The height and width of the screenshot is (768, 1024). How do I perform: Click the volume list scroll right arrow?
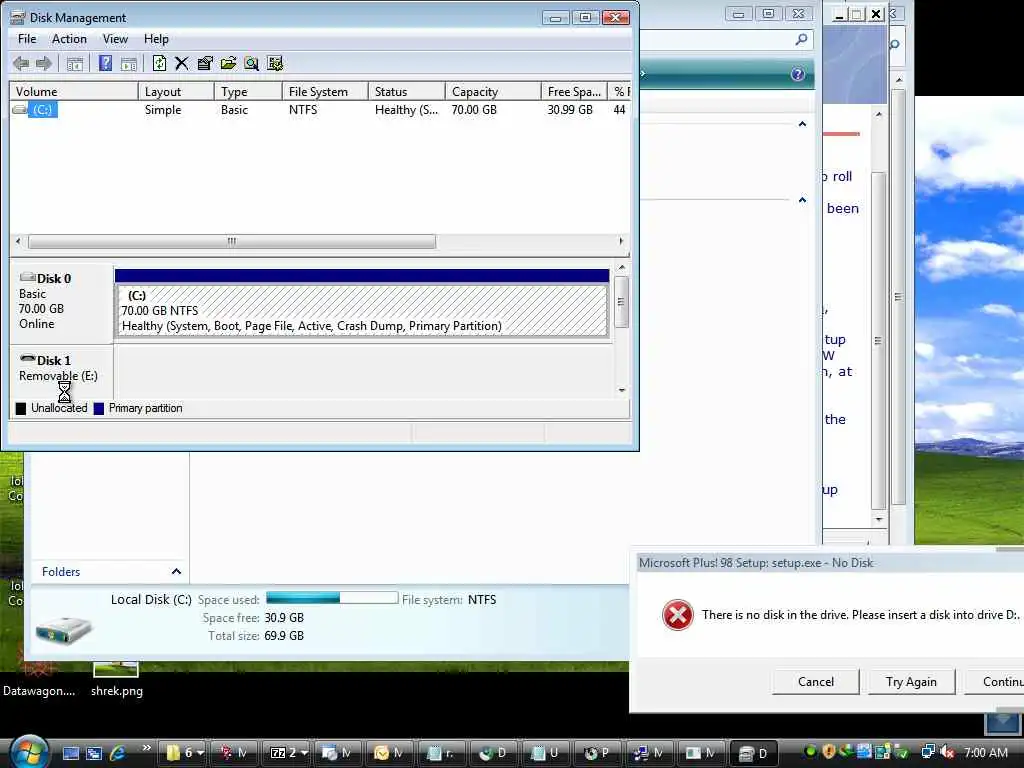pyautogui.click(x=621, y=242)
